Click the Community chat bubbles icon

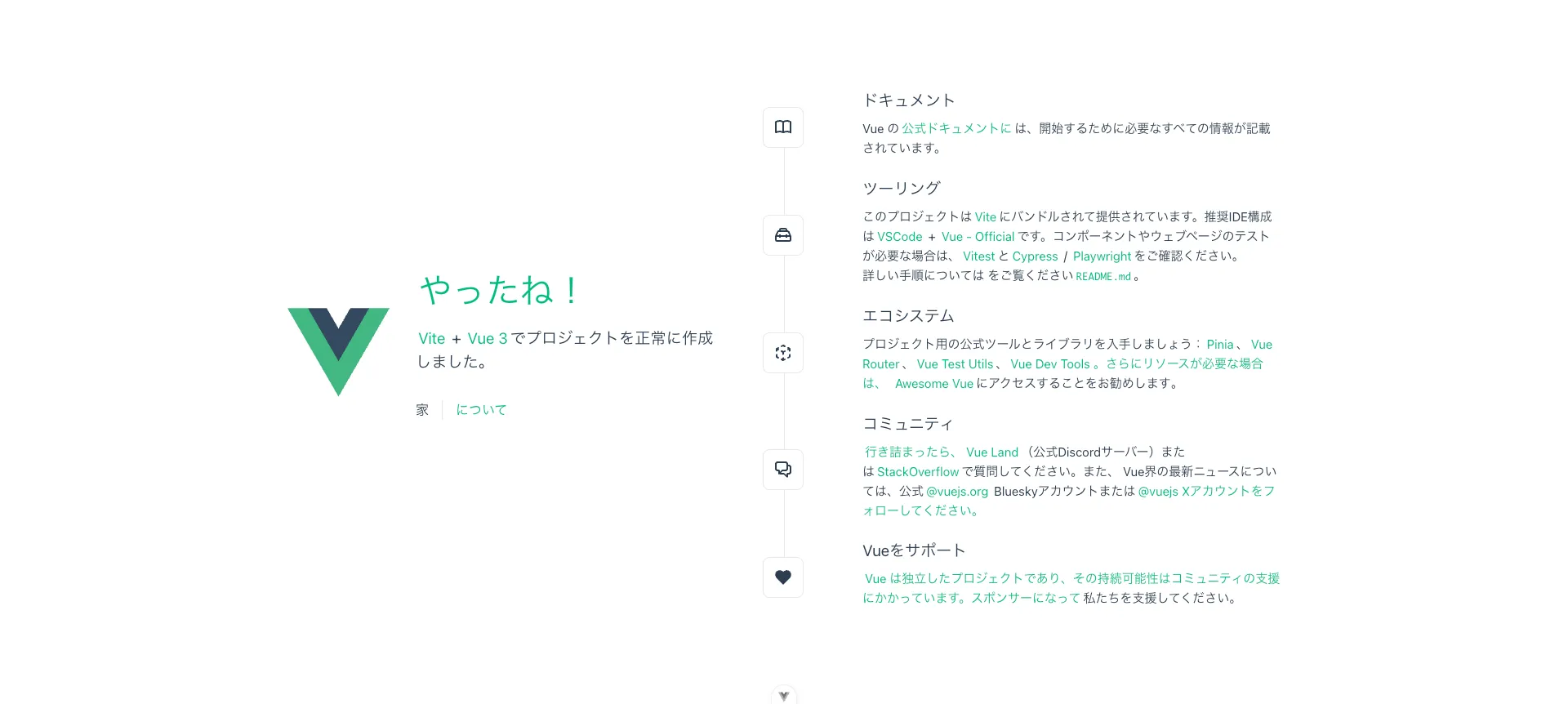pos(782,470)
